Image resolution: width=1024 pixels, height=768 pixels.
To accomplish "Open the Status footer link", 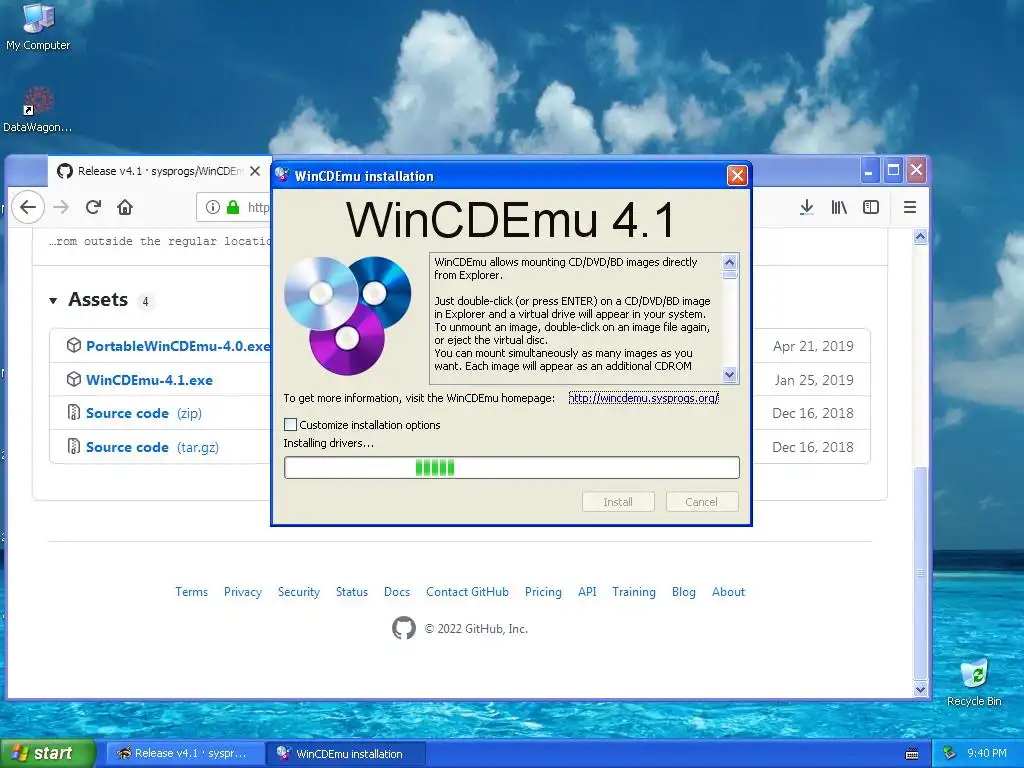I will tap(352, 592).
